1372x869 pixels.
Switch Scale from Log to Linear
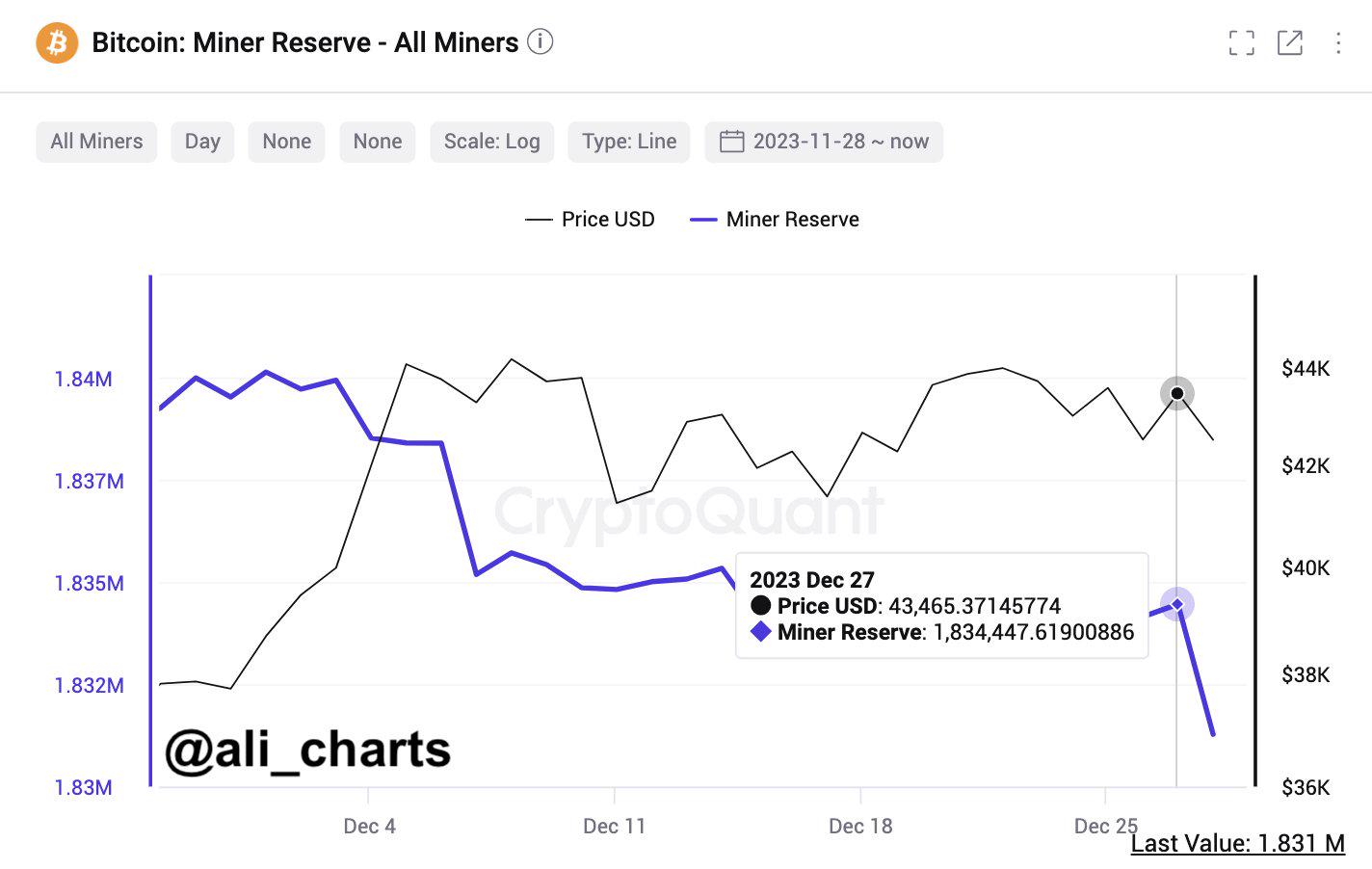(491, 142)
